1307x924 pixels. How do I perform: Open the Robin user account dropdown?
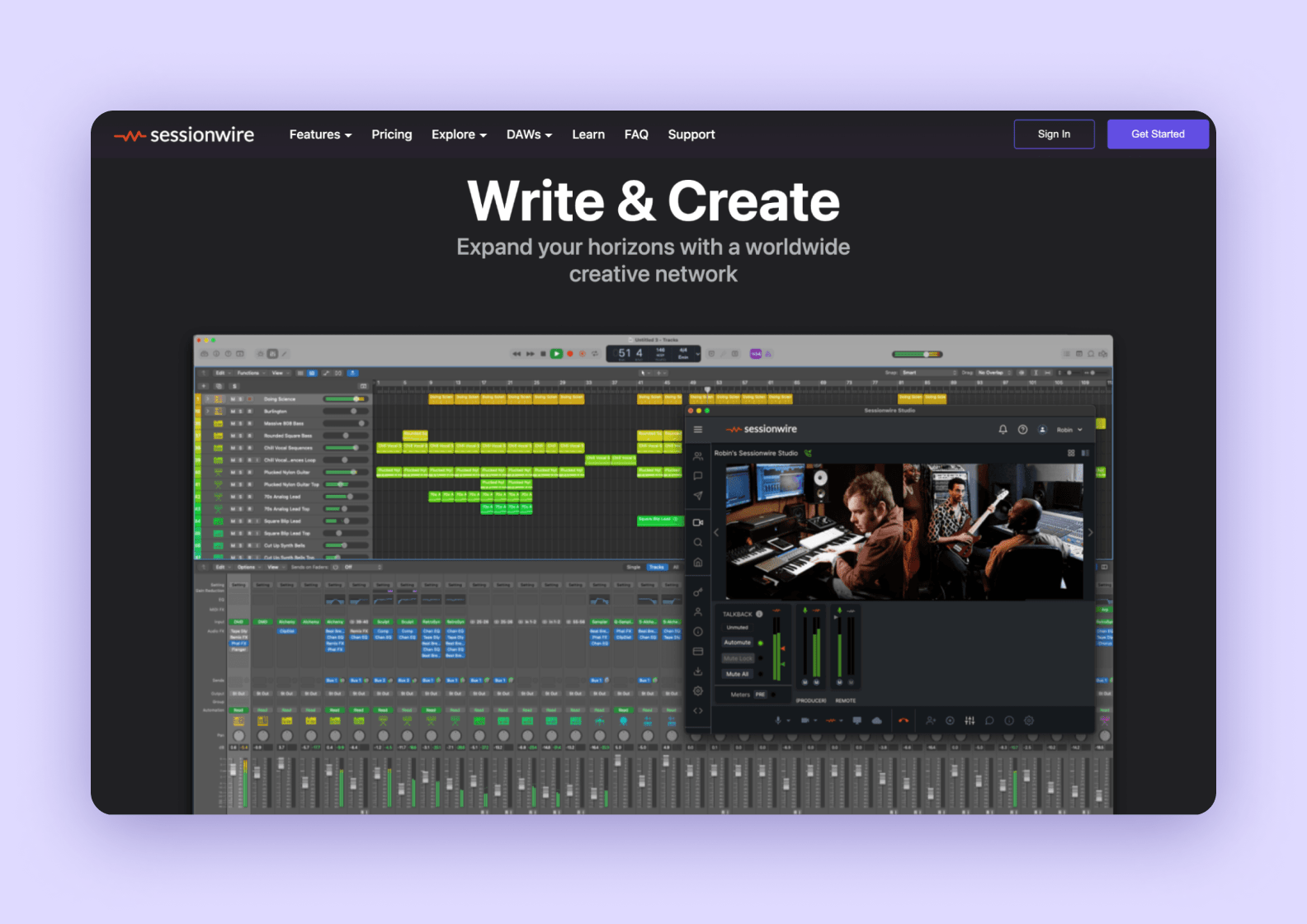[x=1069, y=430]
